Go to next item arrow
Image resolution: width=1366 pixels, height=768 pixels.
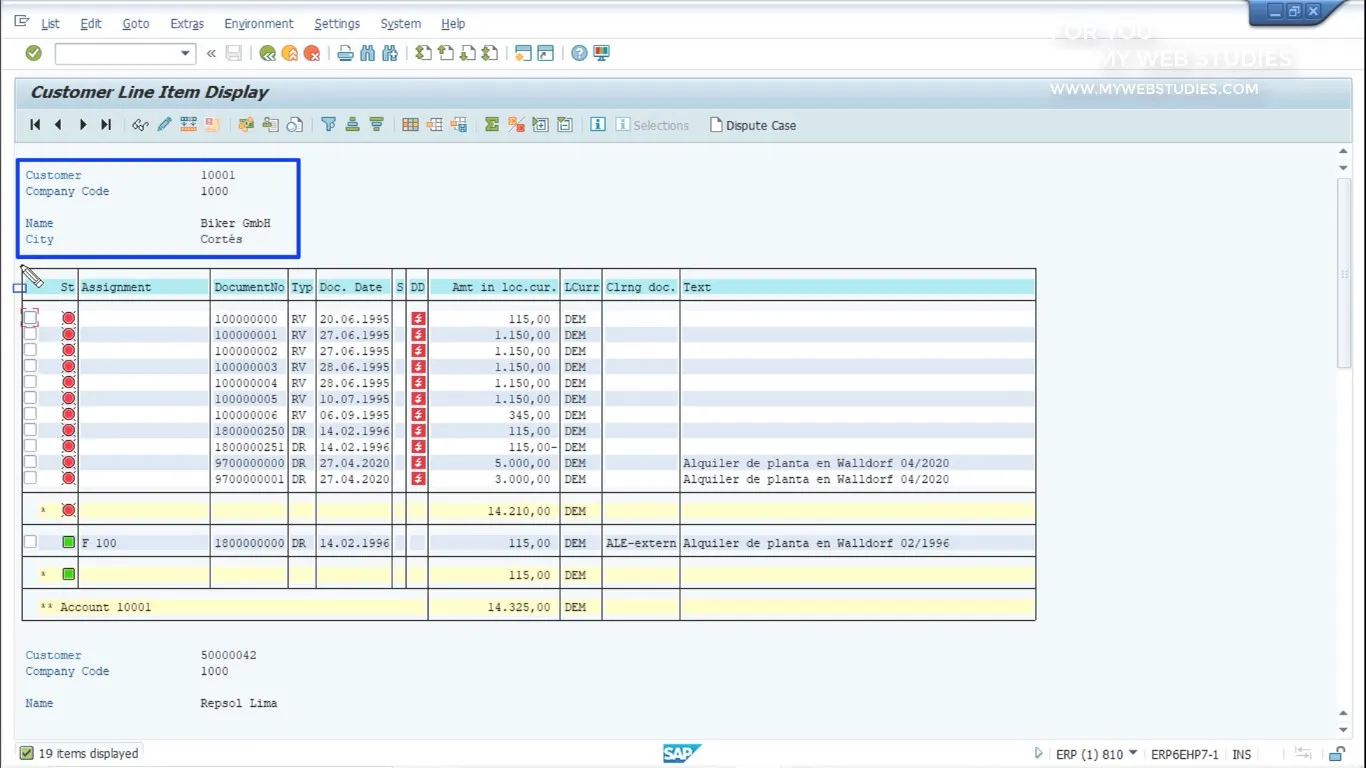pos(82,125)
